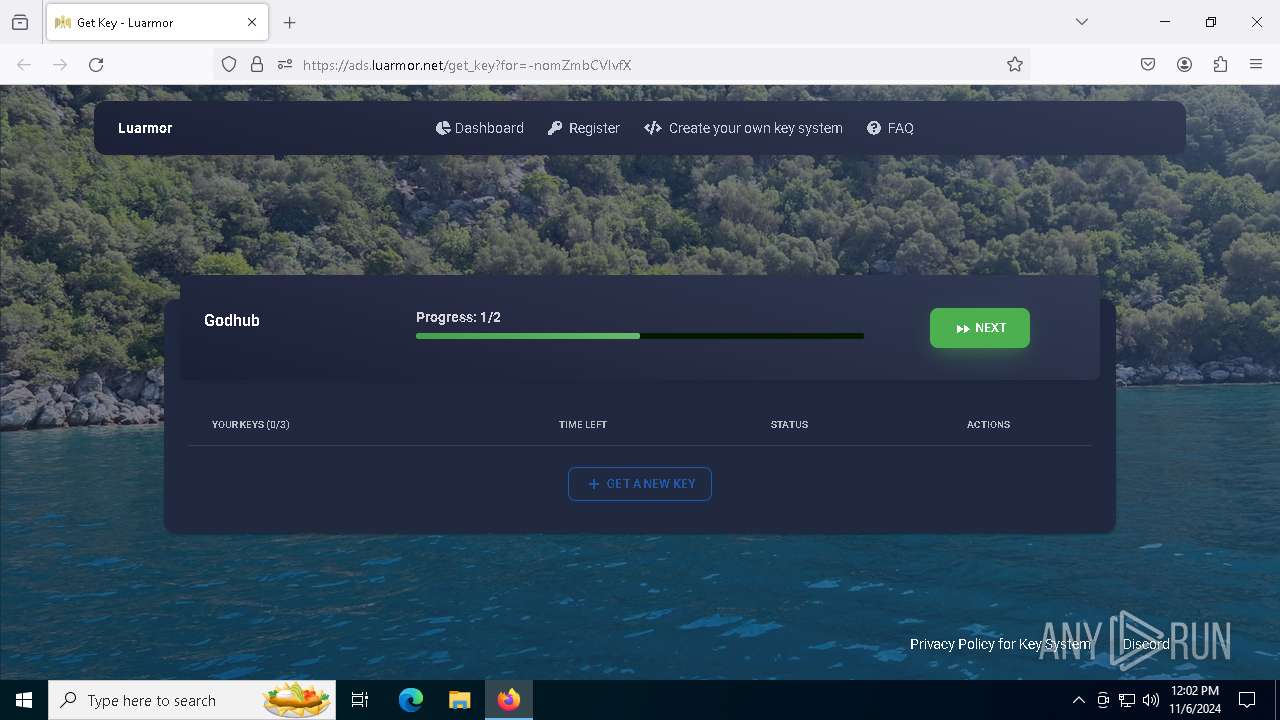Click YOUR KEYS (0/3) column header
Viewport: 1280px width, 720px height.
click(x=251, y=425)
